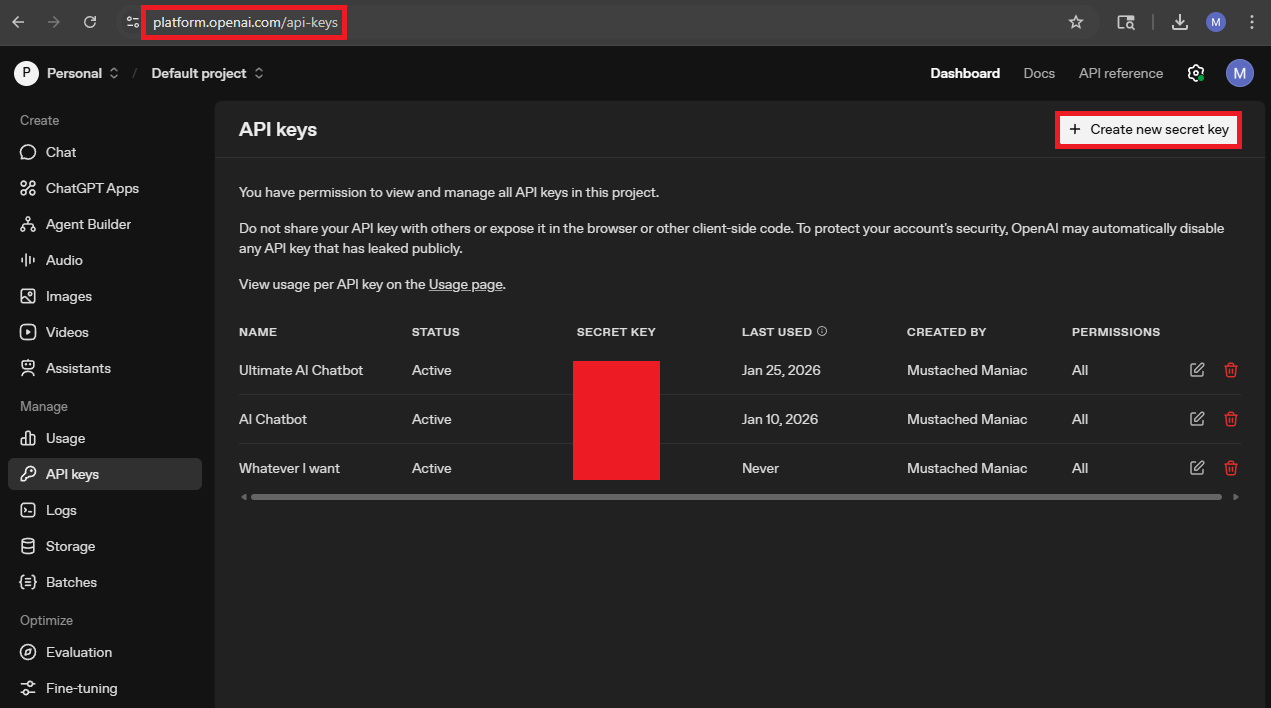Open the settings gear in the header
The image size is (1271, 708).
coord(1196,73)
